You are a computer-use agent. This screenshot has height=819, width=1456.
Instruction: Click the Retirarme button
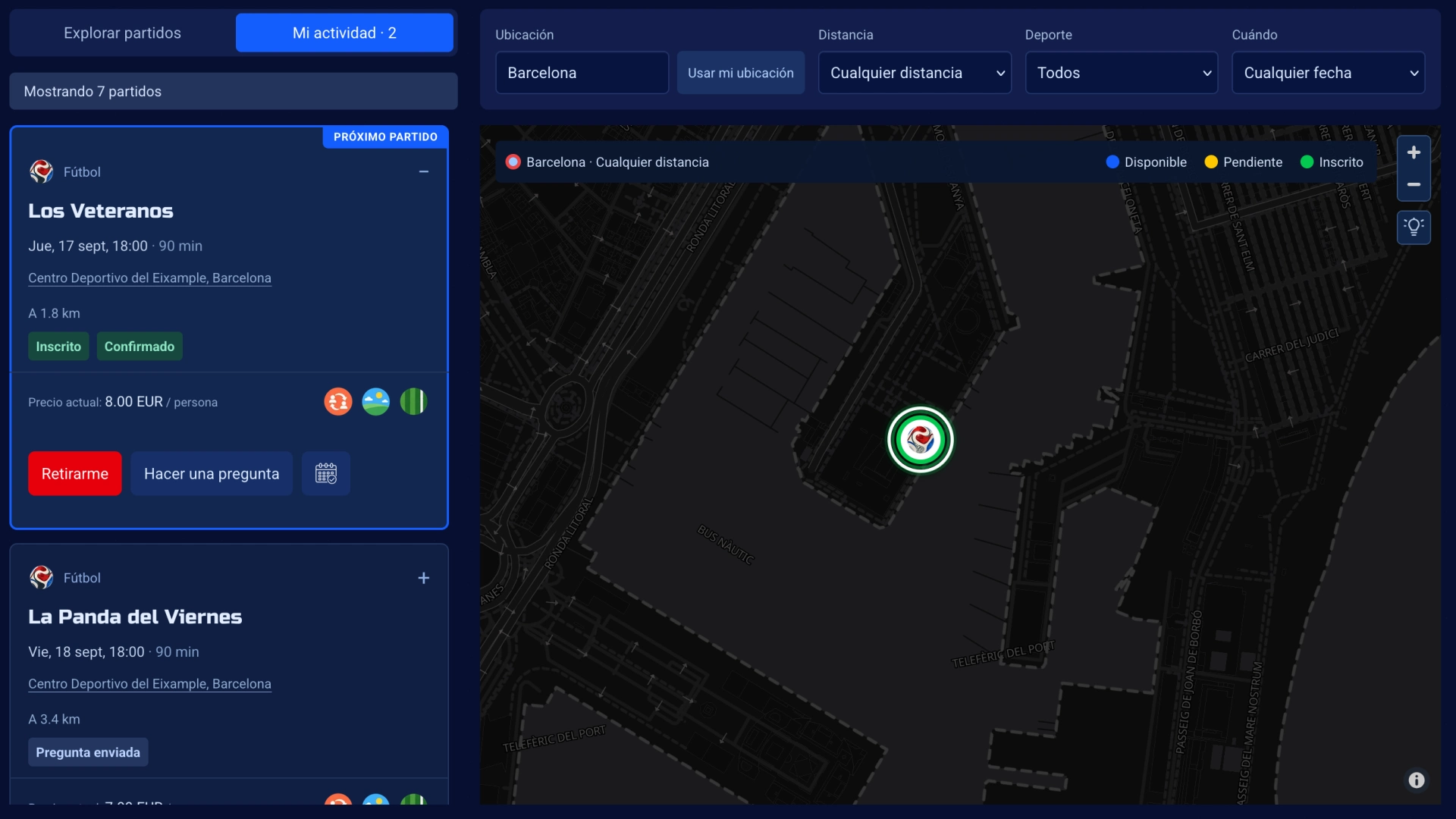(75, 473)
